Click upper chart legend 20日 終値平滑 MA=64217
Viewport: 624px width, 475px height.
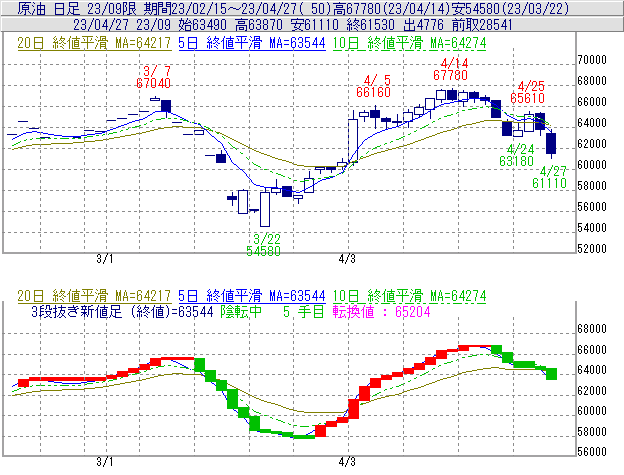94,43
